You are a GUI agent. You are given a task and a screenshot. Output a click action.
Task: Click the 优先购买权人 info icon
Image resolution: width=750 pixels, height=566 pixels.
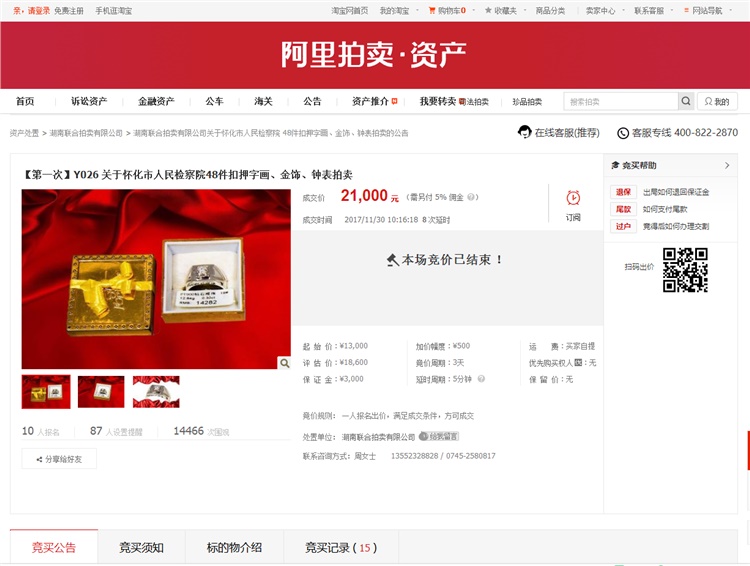pyautogui.click(x=578, y=363)
